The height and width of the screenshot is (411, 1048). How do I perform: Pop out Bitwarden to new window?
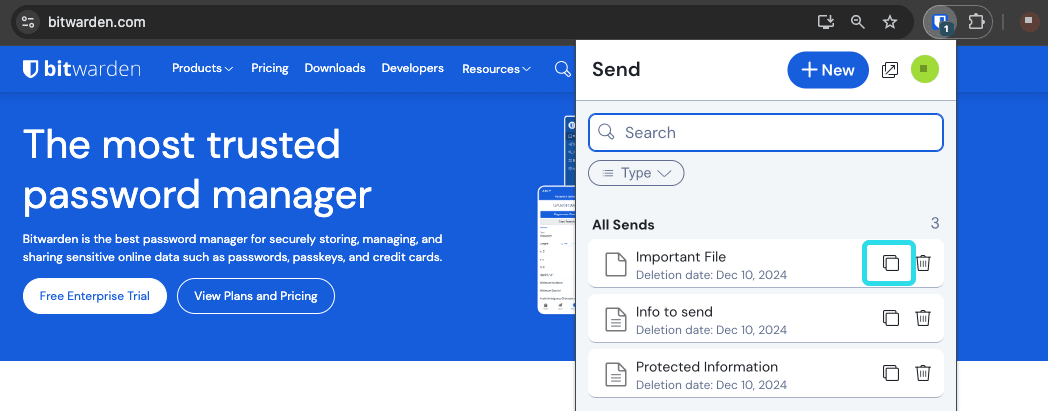point(890,70)
